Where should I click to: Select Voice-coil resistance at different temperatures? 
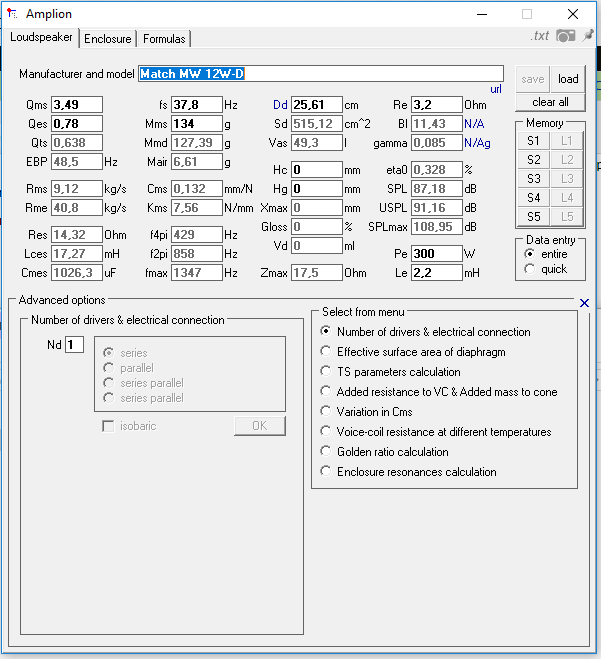435,432
